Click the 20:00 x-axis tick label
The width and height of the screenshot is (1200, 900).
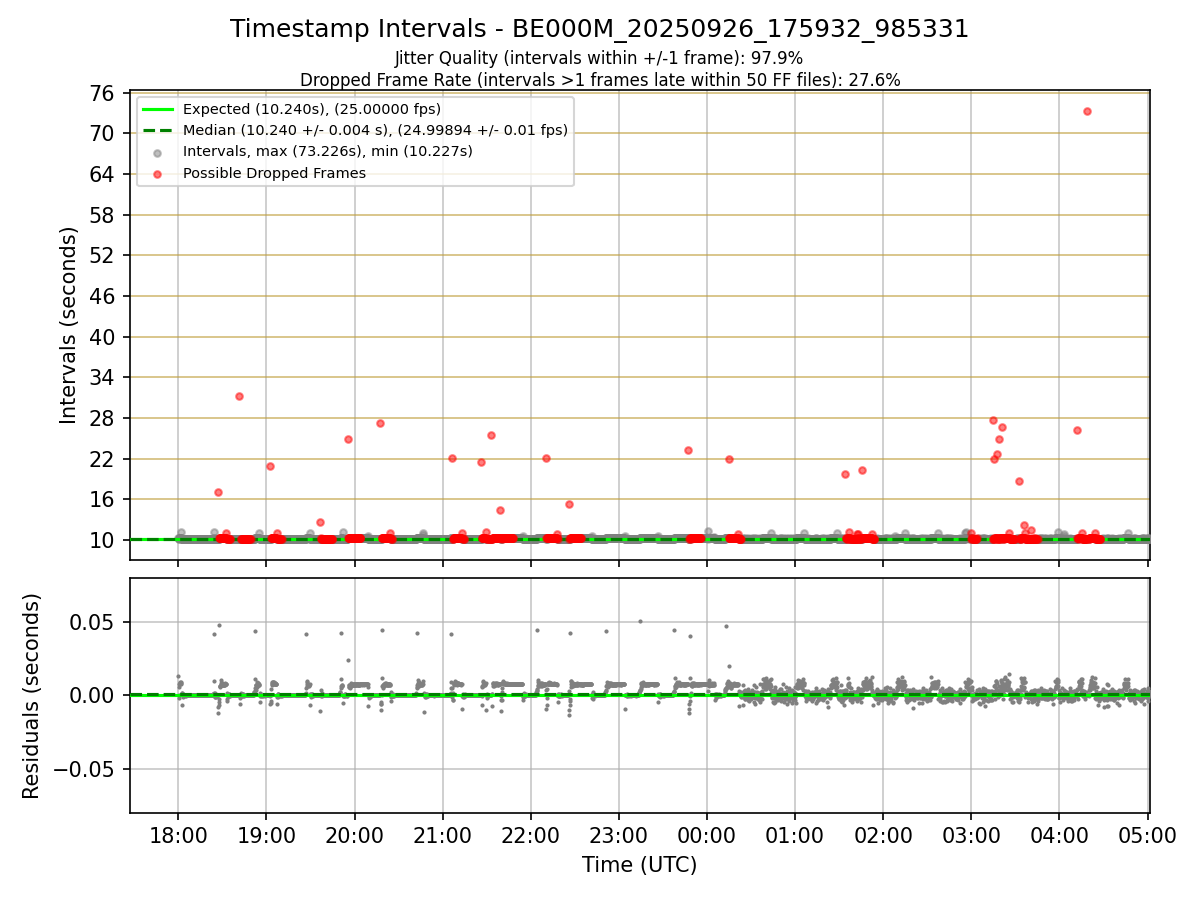pyautogui.click(x=354, y=836)
